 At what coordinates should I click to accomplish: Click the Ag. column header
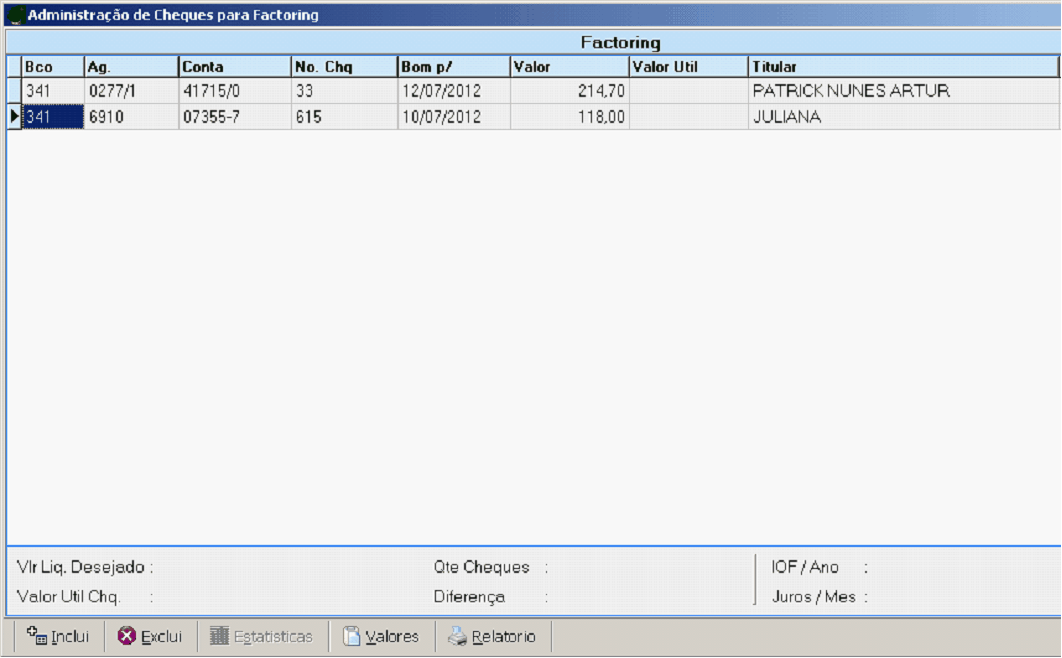click(x=131, y=67)
